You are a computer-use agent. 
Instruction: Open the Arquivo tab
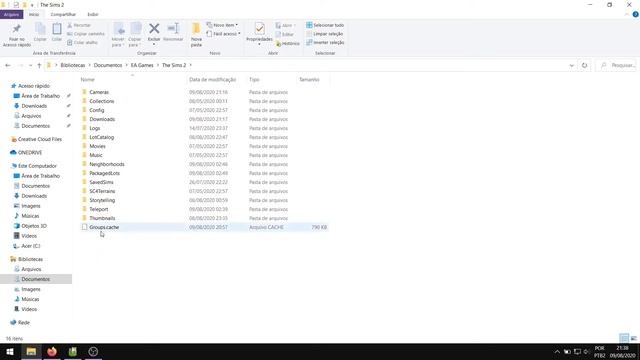coord(11,14)
